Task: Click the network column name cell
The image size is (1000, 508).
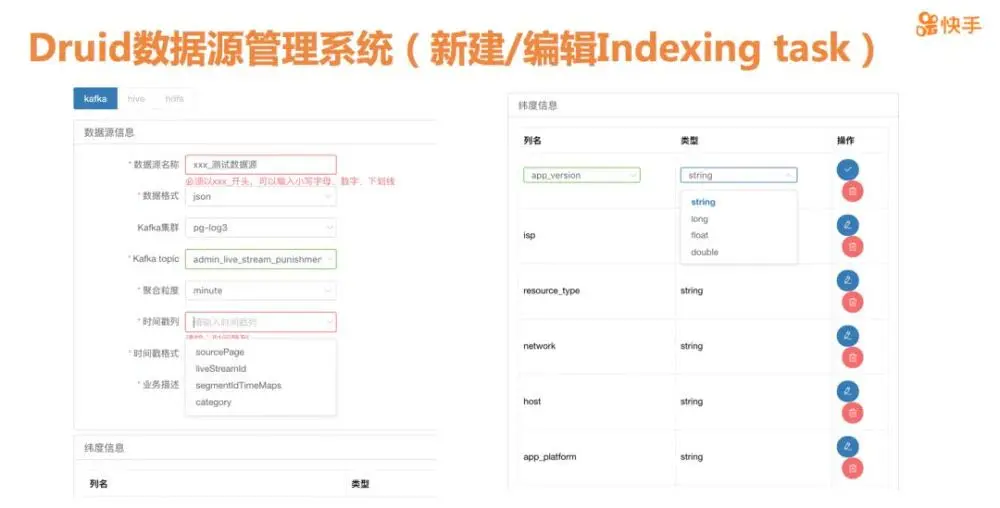Action: [539, 346]
